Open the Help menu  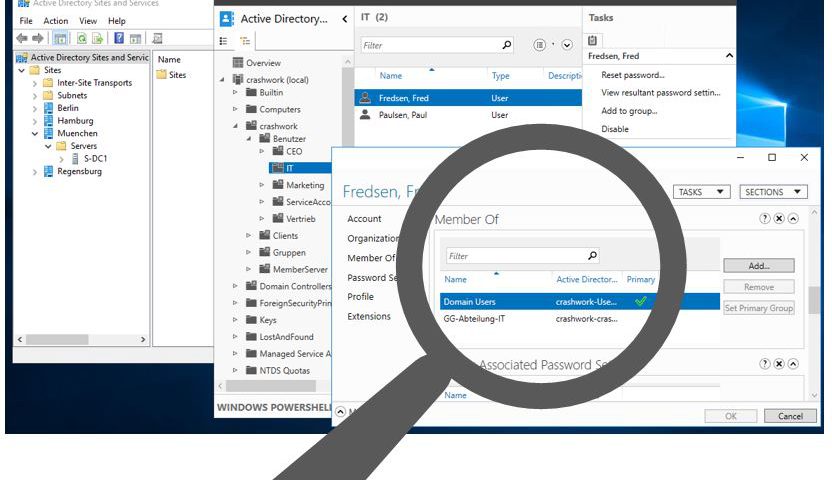(x=117, y=21)
